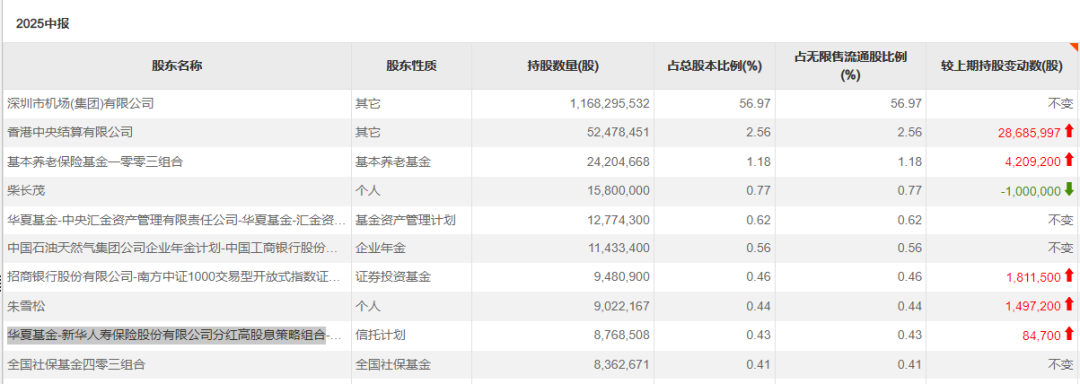Open 全国社保基金四零三组合 shareholder entry
Viewport: 1080px width, 384px height.
click(76, 364)
